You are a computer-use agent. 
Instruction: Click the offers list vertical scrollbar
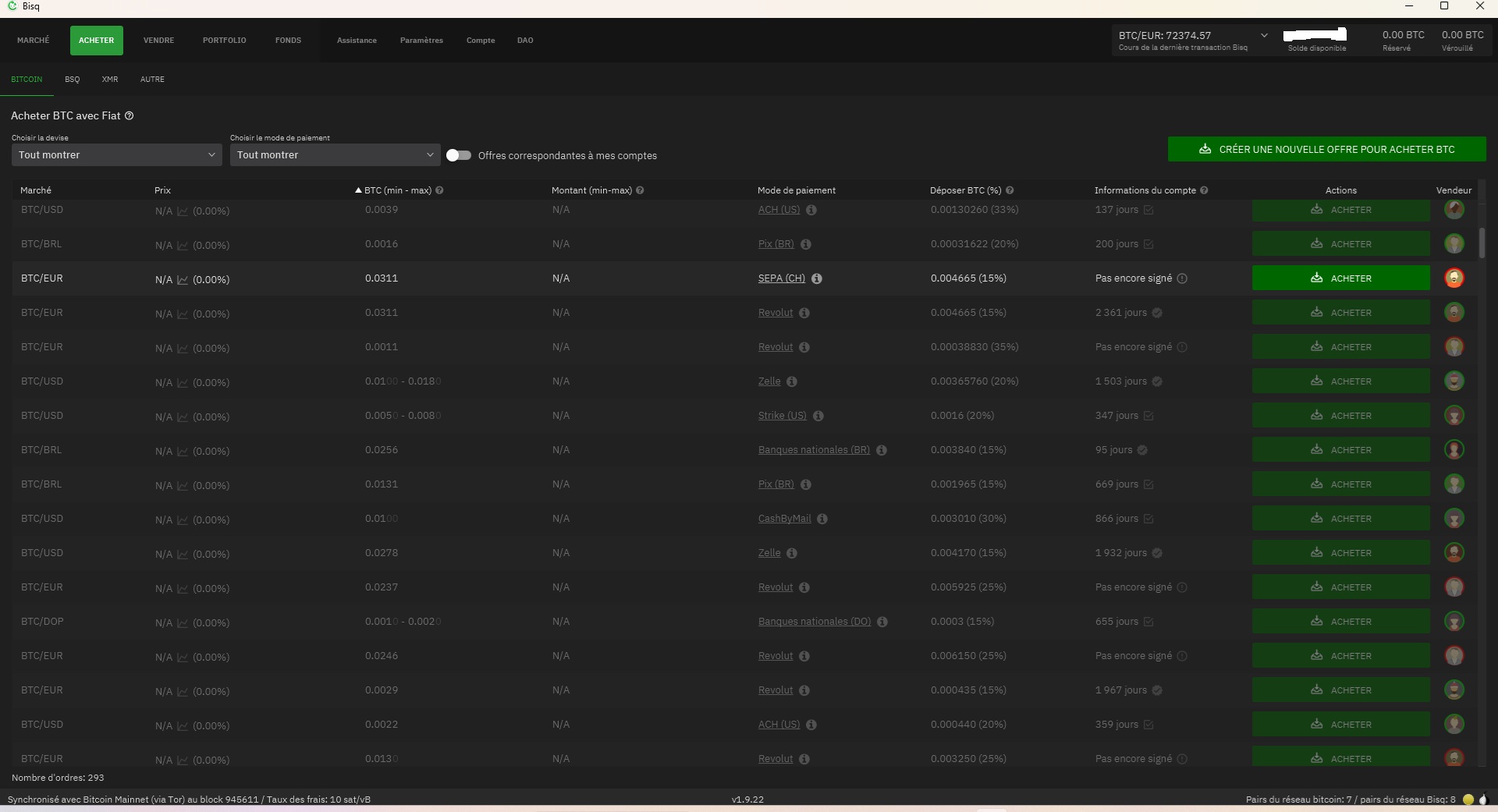(1482, 243)
